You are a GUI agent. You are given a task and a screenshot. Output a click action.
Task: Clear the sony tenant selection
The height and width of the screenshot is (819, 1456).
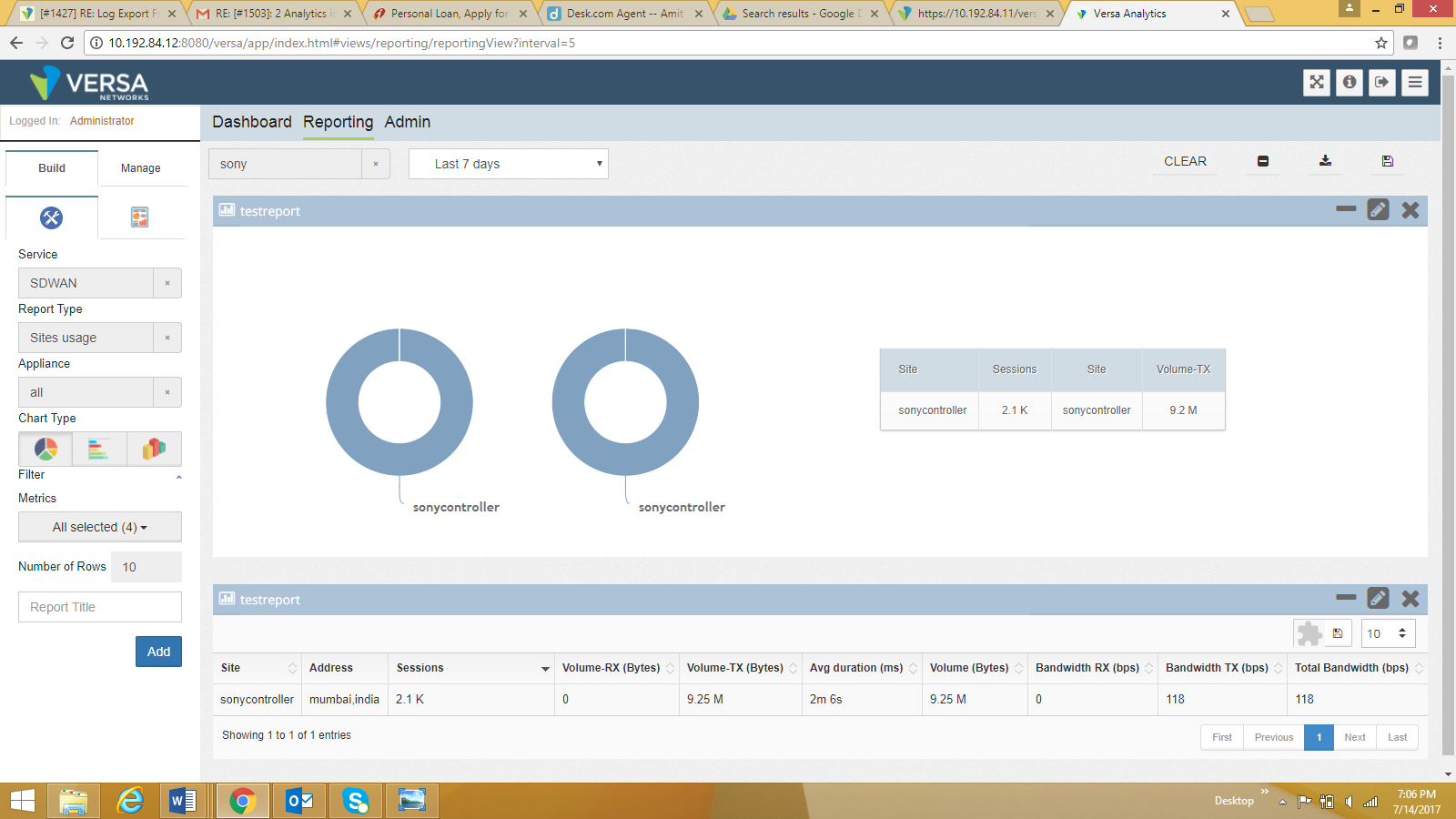[x=376, y=164]
